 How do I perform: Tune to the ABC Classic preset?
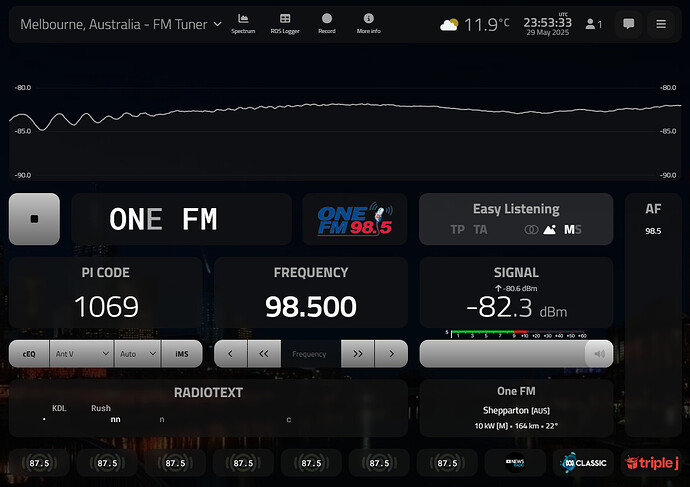coord(583,463)
